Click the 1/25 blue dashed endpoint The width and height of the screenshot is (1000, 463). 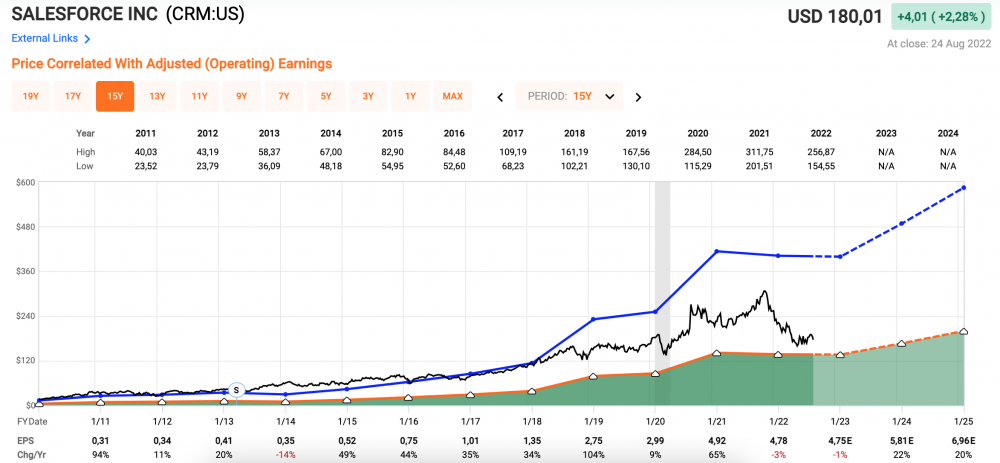pos(964,187)
